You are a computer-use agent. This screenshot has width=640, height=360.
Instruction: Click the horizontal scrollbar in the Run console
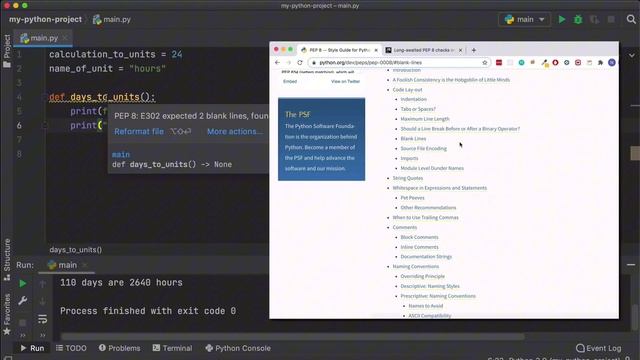click(292, 337)
